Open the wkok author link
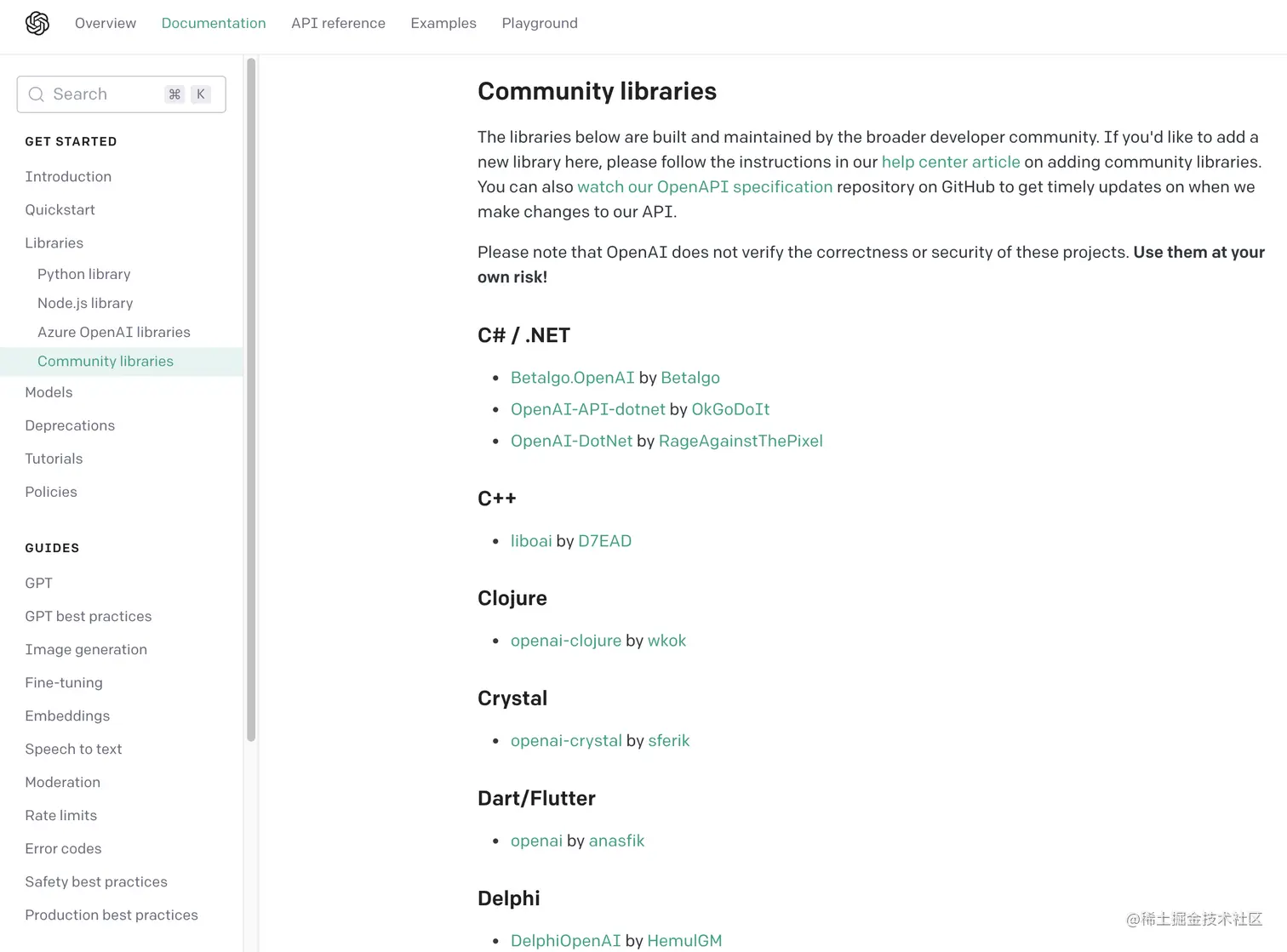 666,641
